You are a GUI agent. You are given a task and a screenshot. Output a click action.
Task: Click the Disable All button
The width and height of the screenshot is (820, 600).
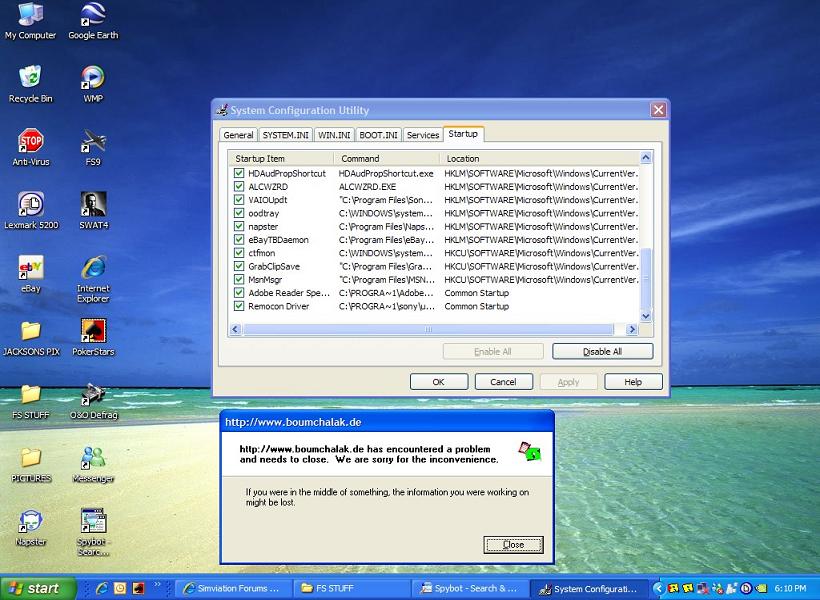(x=602, y=352)
